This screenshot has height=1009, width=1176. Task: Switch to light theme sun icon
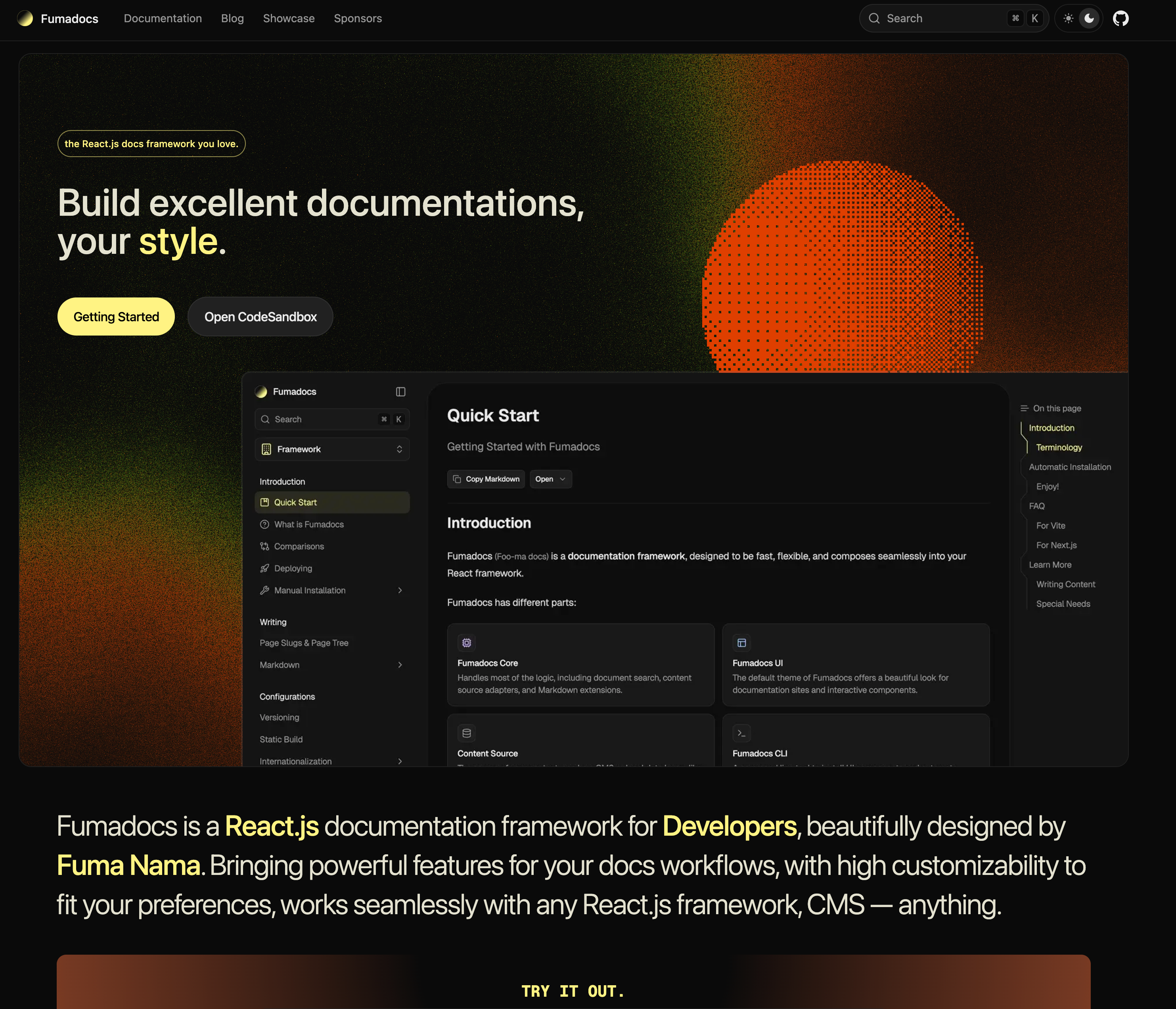pos(1068,19)
